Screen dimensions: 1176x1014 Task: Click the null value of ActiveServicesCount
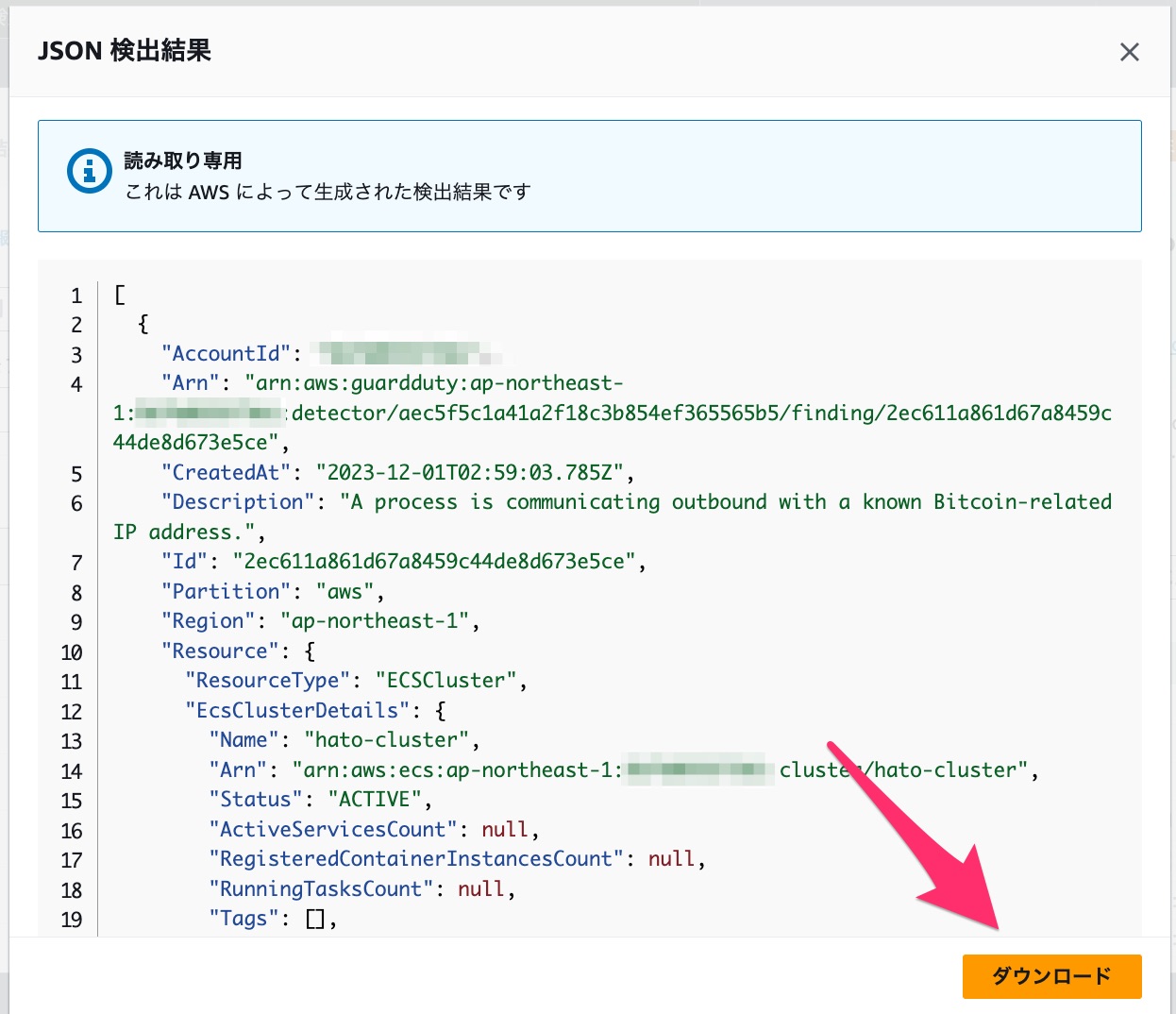tap(506, 829)
